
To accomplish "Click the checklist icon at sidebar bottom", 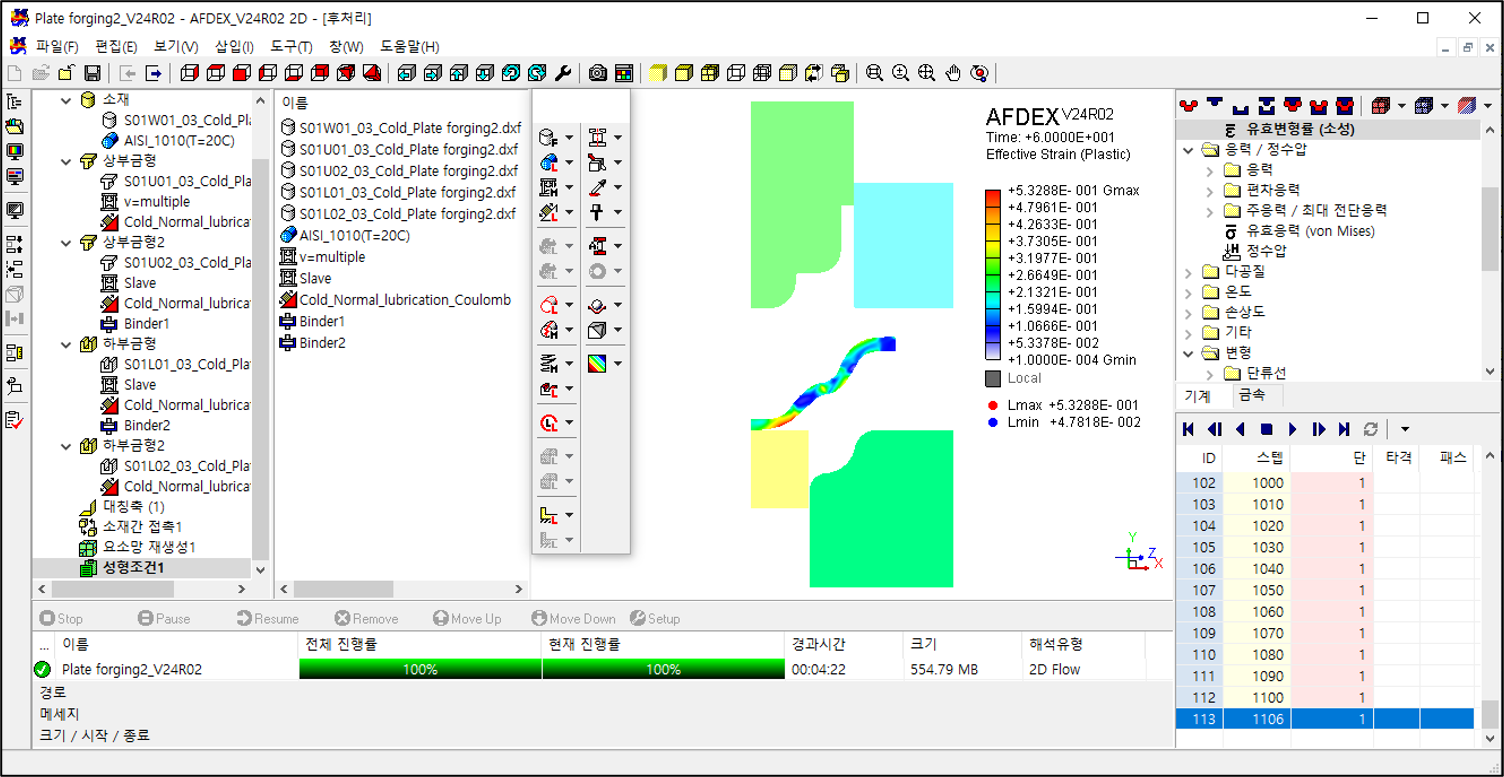I will pyautogui.click(x=15, y=420).
